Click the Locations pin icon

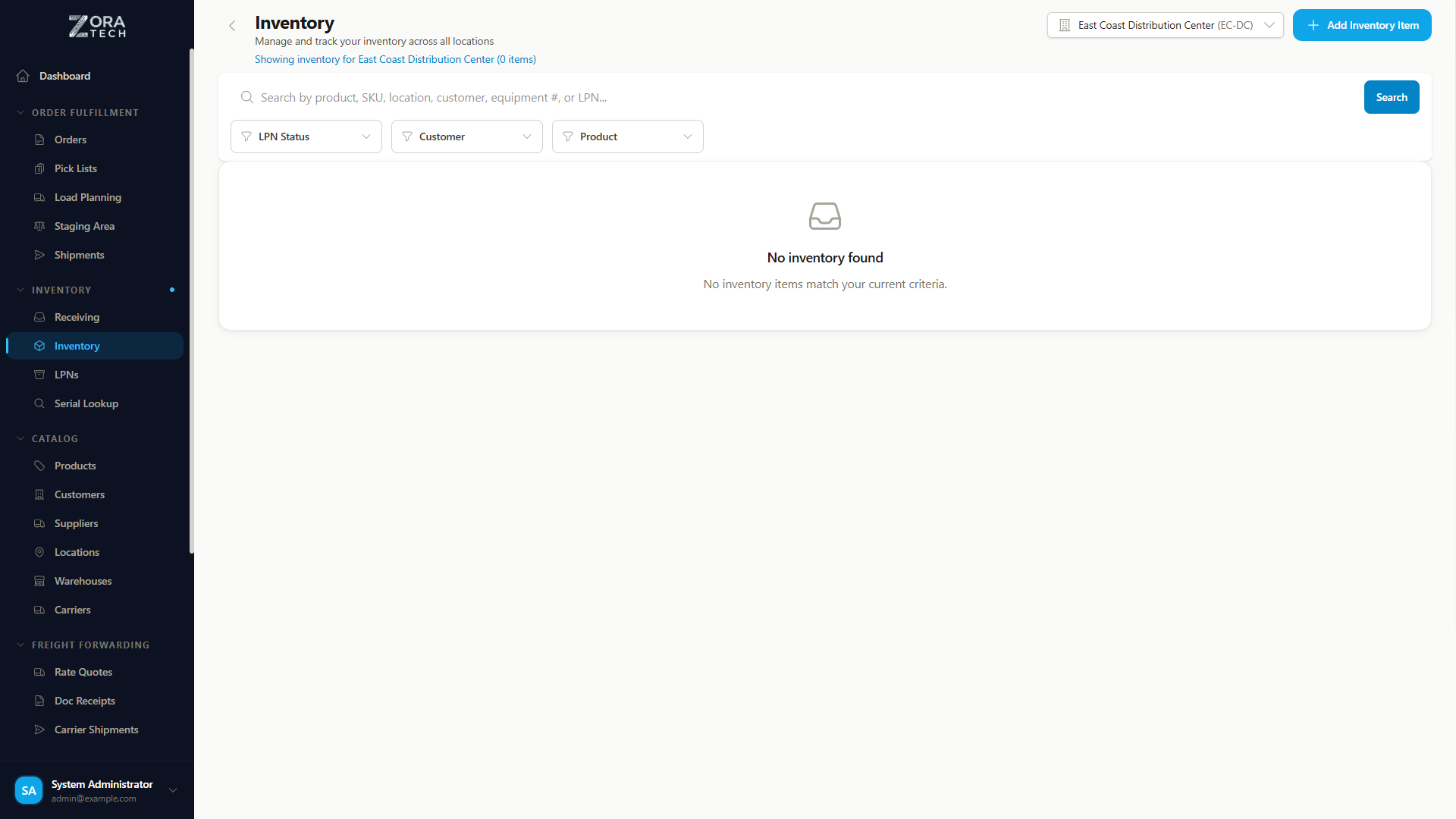tap(39, 552)
